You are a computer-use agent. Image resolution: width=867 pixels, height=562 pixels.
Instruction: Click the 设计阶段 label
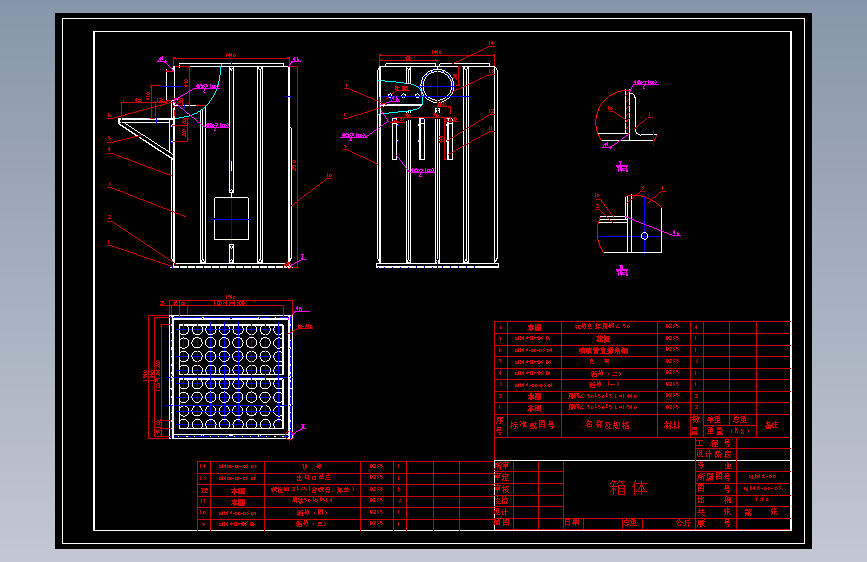point(714,454)
